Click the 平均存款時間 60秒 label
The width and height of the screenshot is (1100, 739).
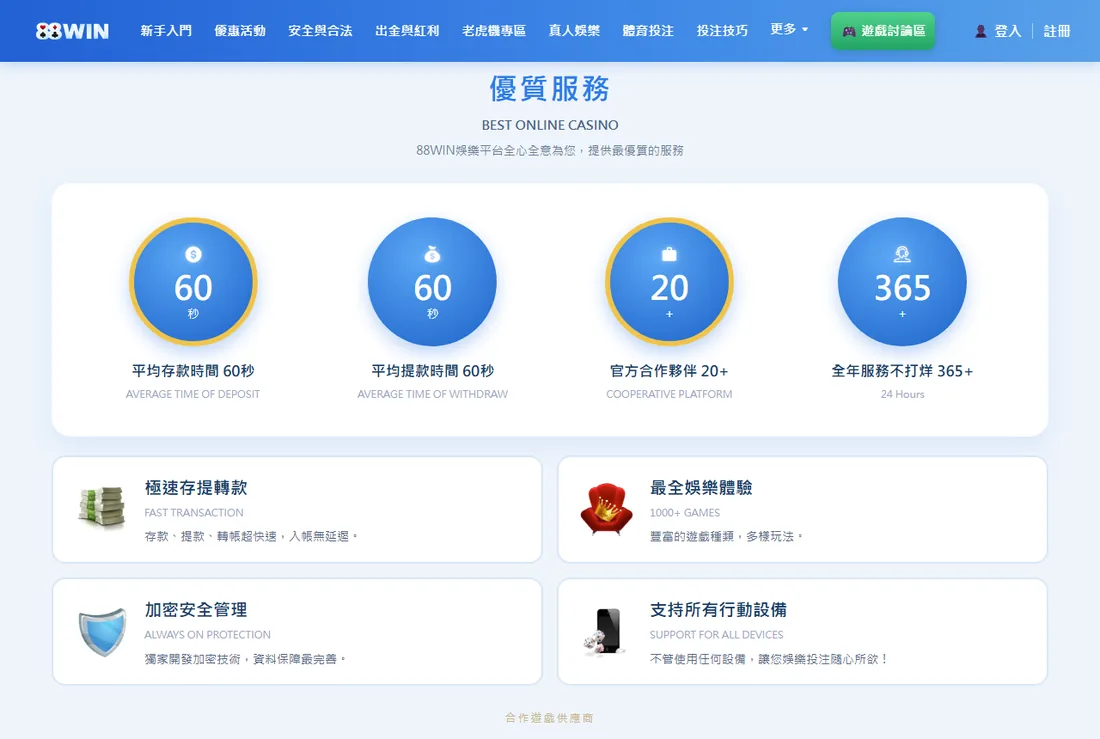(193, 371)
